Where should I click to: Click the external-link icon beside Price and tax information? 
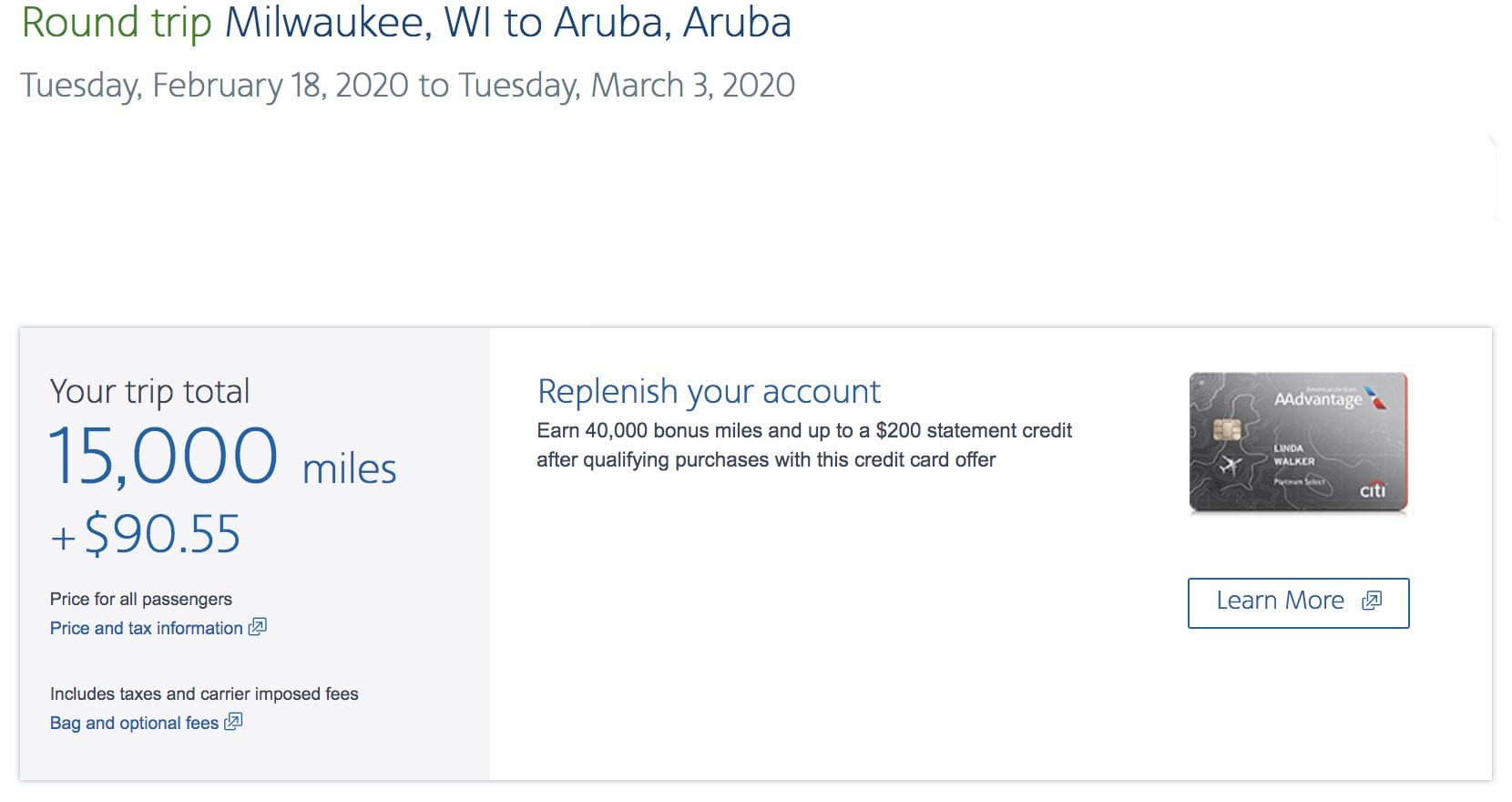tap(258, 627)
